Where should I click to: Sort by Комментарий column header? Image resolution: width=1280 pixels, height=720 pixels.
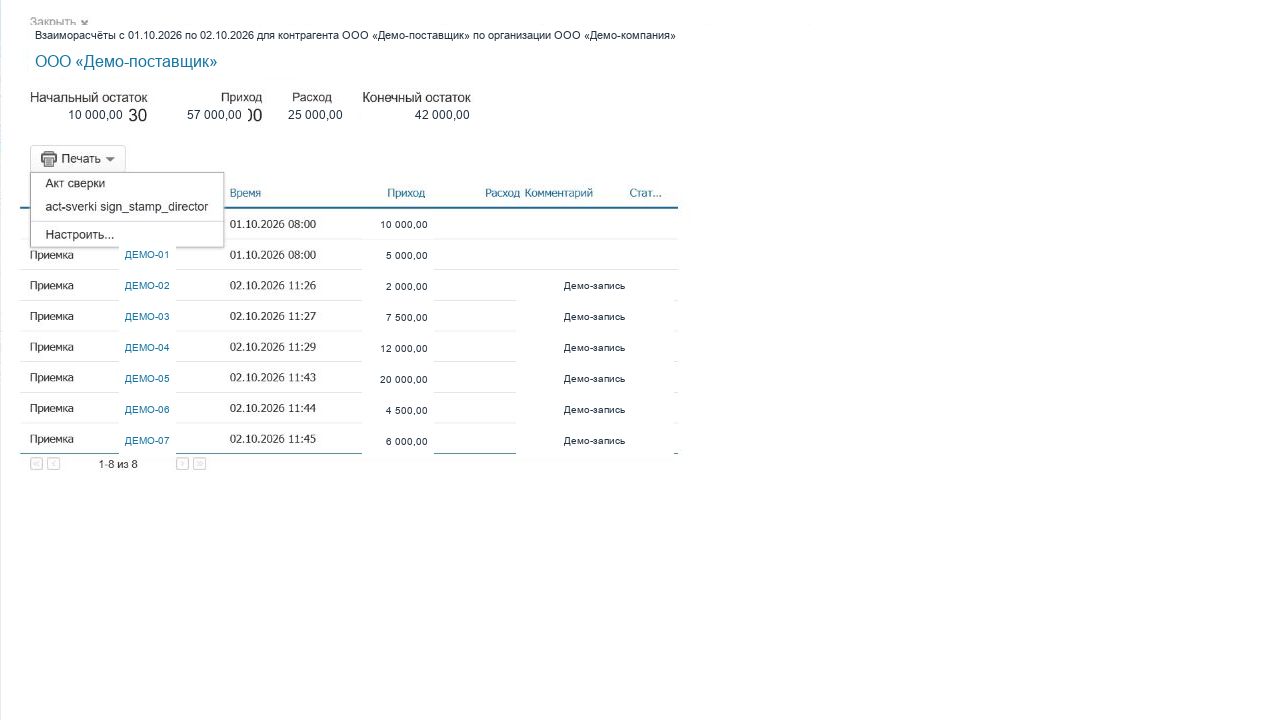(559, 193)
